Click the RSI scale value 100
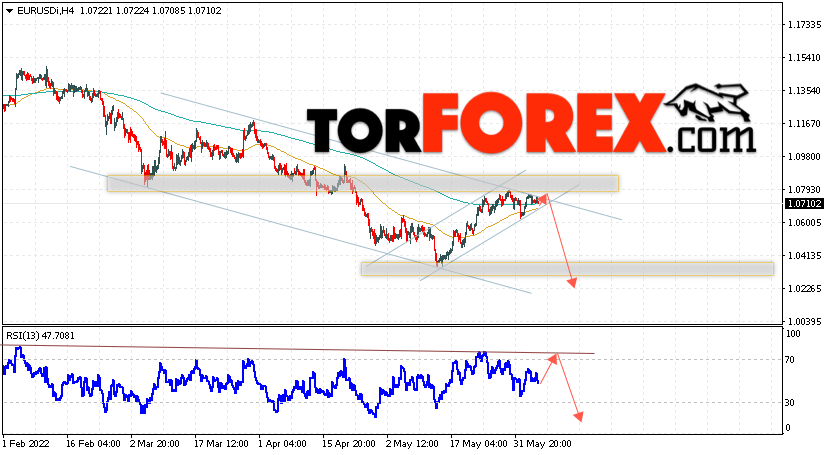Image resolution: width=828 pixels, height=455 pixels. [793, 334]
